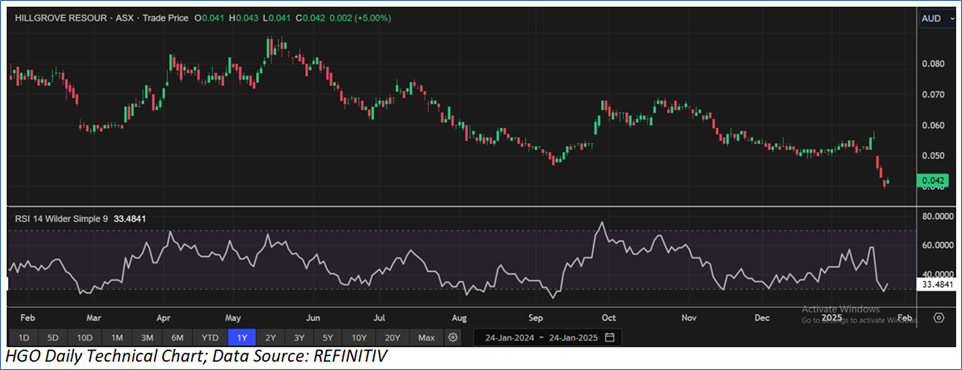Click the Feb label at left of time axis
The image size is (962, 370).
click(28, 318)
